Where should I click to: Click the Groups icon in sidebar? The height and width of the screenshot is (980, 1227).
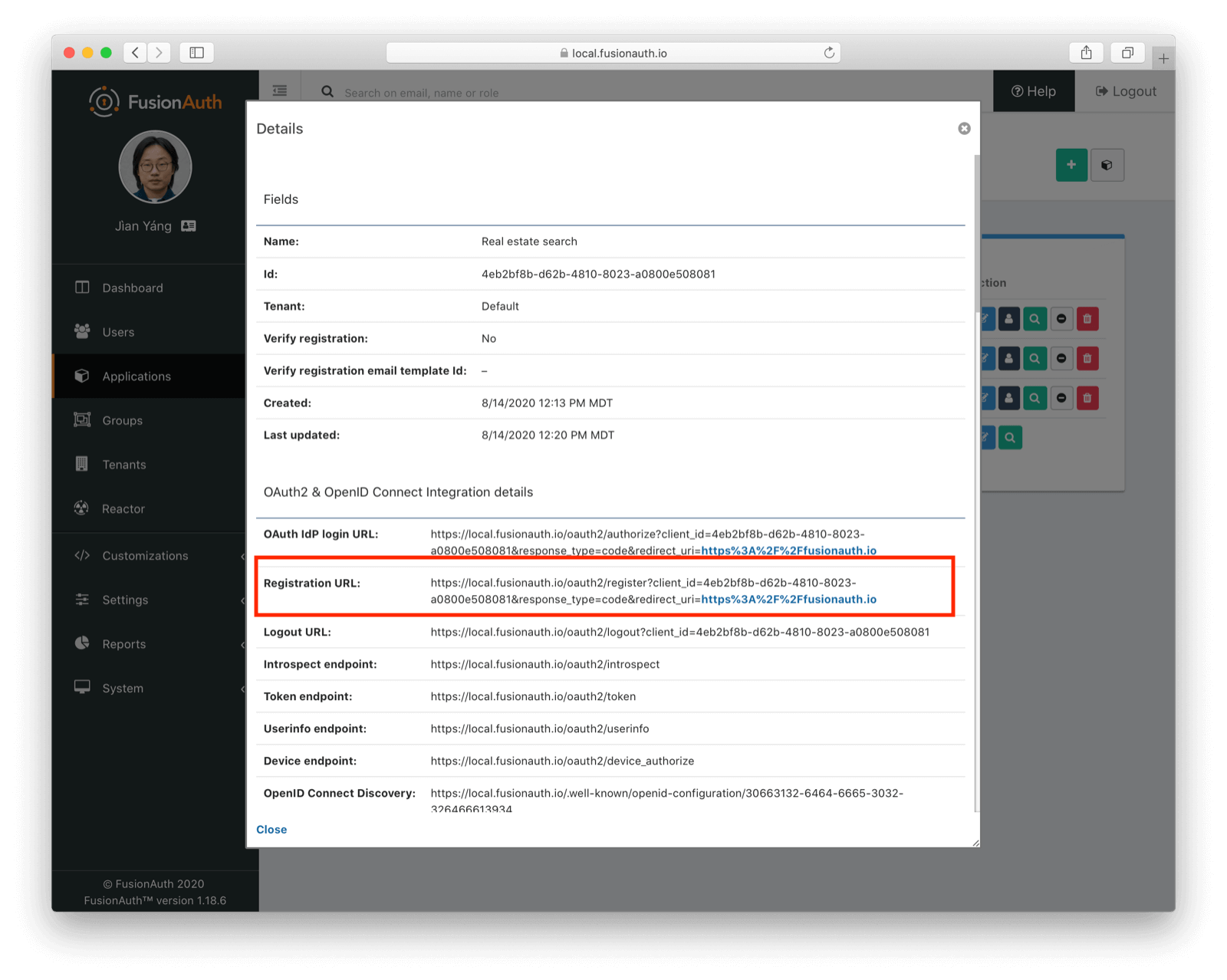82,419
